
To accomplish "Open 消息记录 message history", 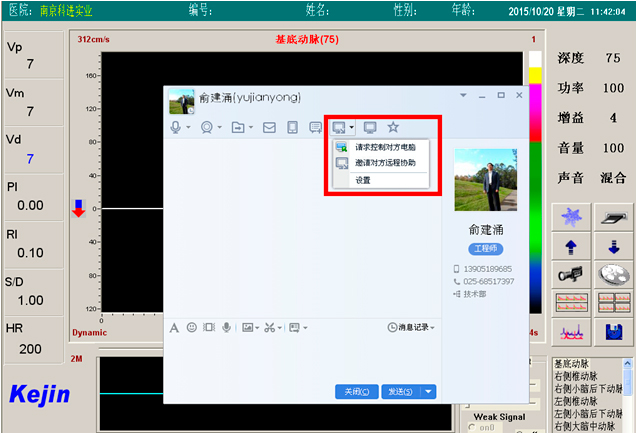I will coord(411,327).
